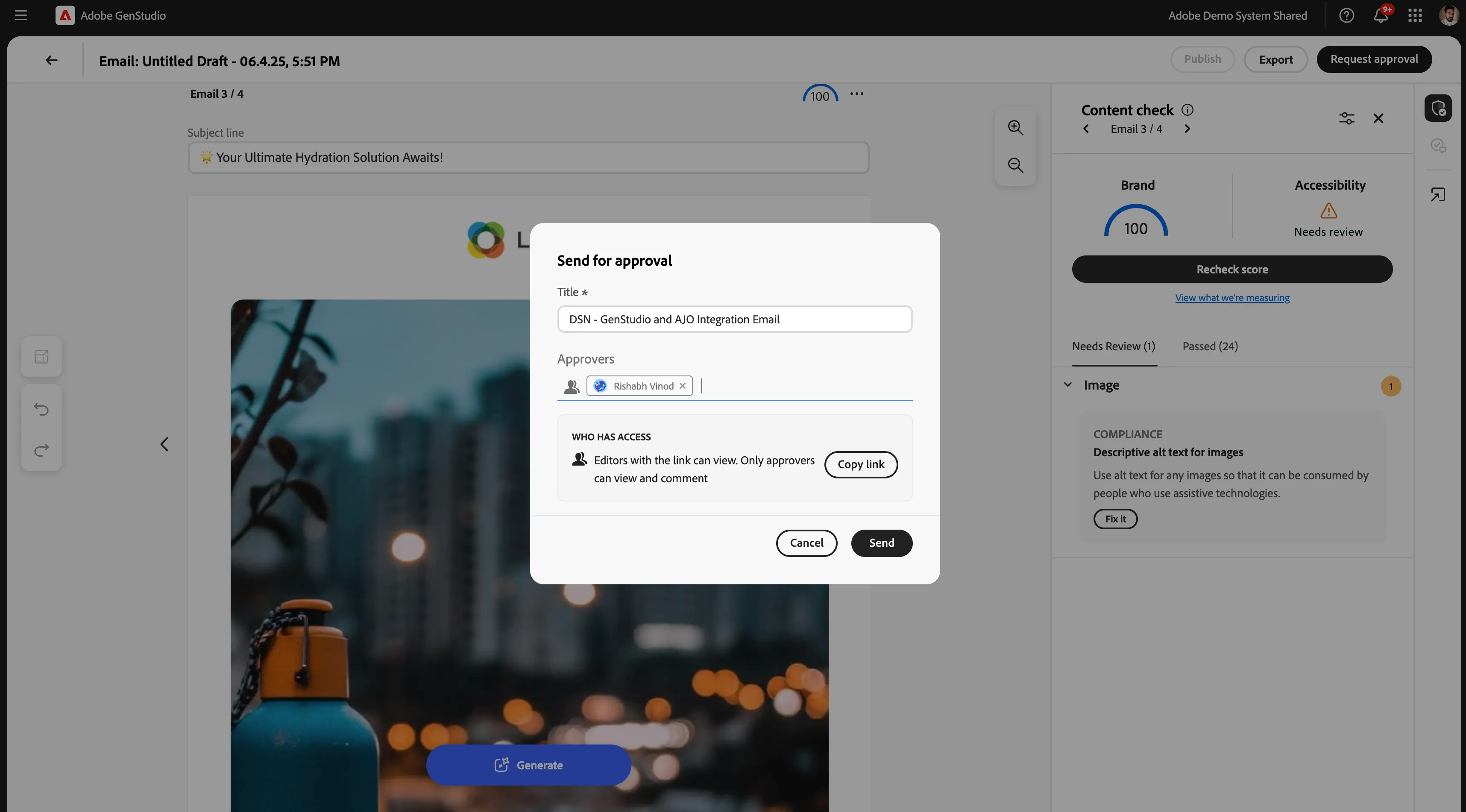Open the user profile avatar
This screenshot has height=812, width=1466.
coord(1448,15)
